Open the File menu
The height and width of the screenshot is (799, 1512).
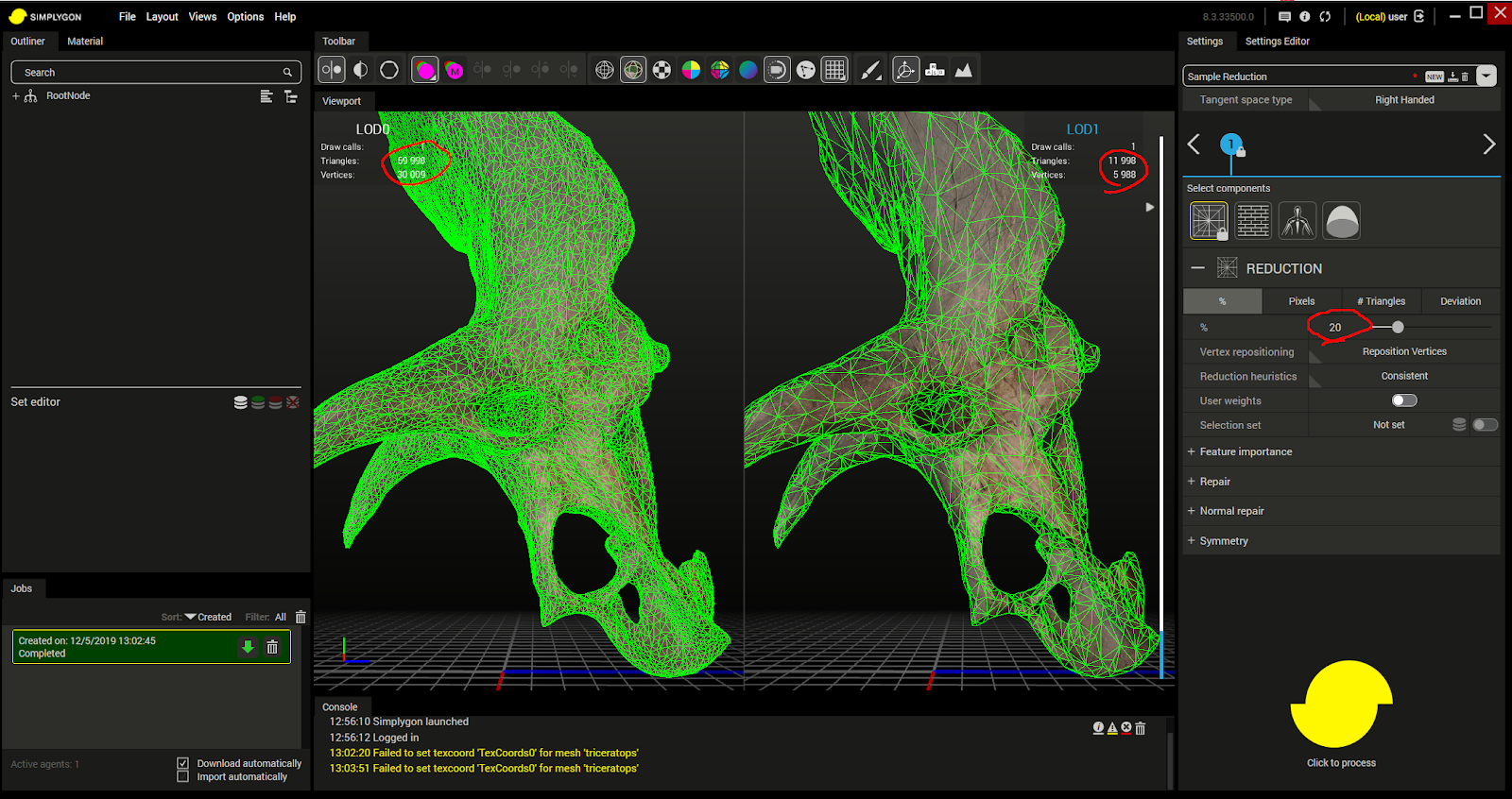(128, 17)
